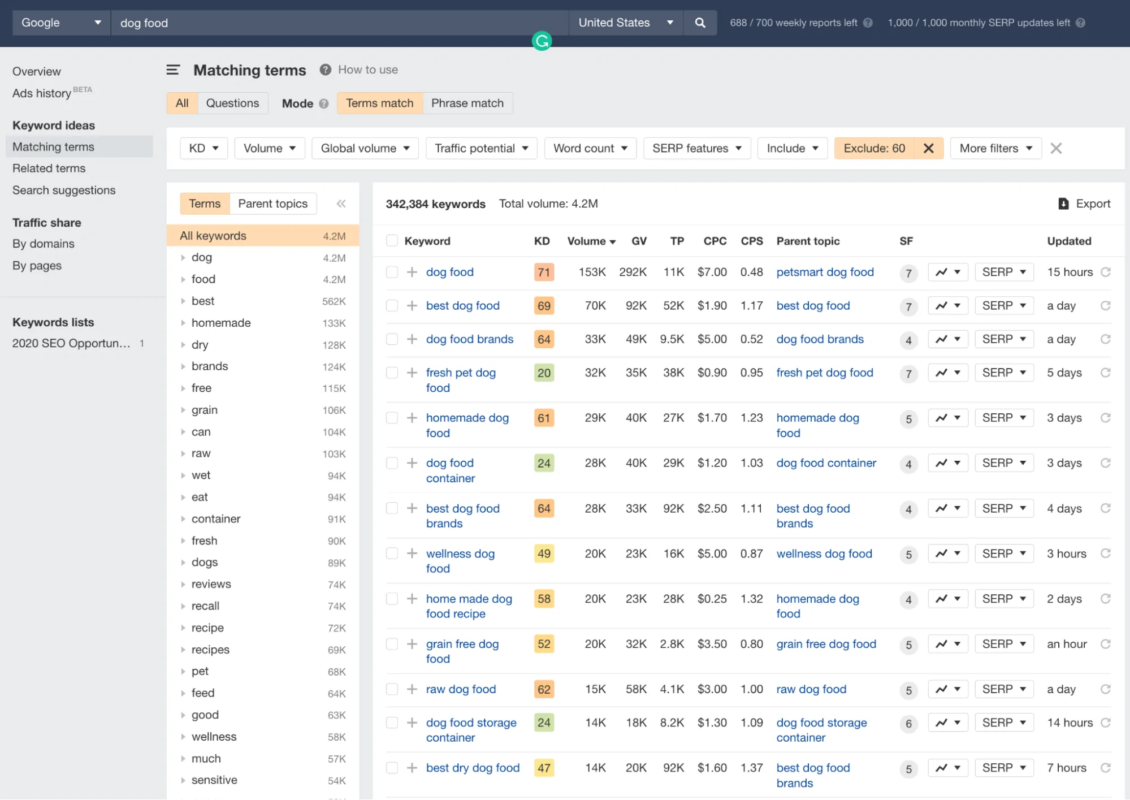Click the monthly SERP updates help icon
Screen dimensions: 1130x800
pos(1080,23)
